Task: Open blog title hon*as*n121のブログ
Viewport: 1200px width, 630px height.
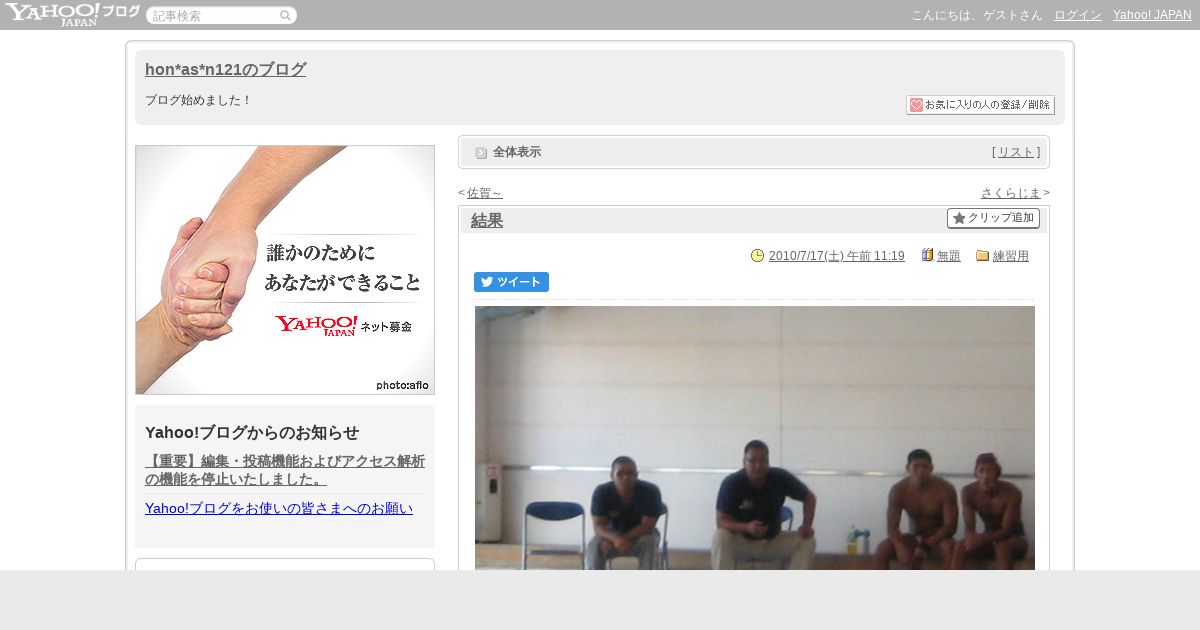Action: (x=225, y=69)
